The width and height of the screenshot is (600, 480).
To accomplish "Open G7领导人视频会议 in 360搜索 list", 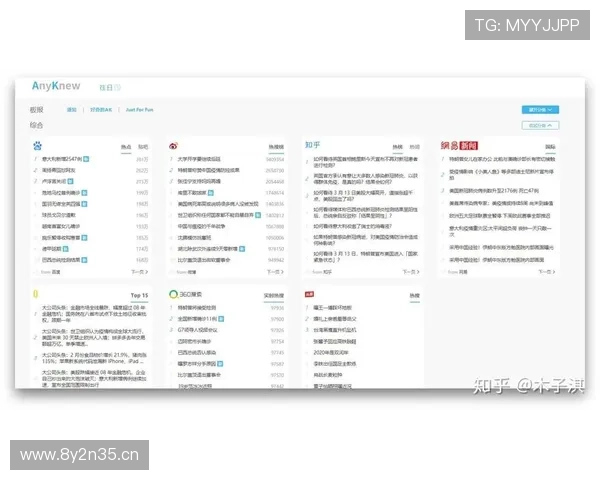I will coord(197,330).
